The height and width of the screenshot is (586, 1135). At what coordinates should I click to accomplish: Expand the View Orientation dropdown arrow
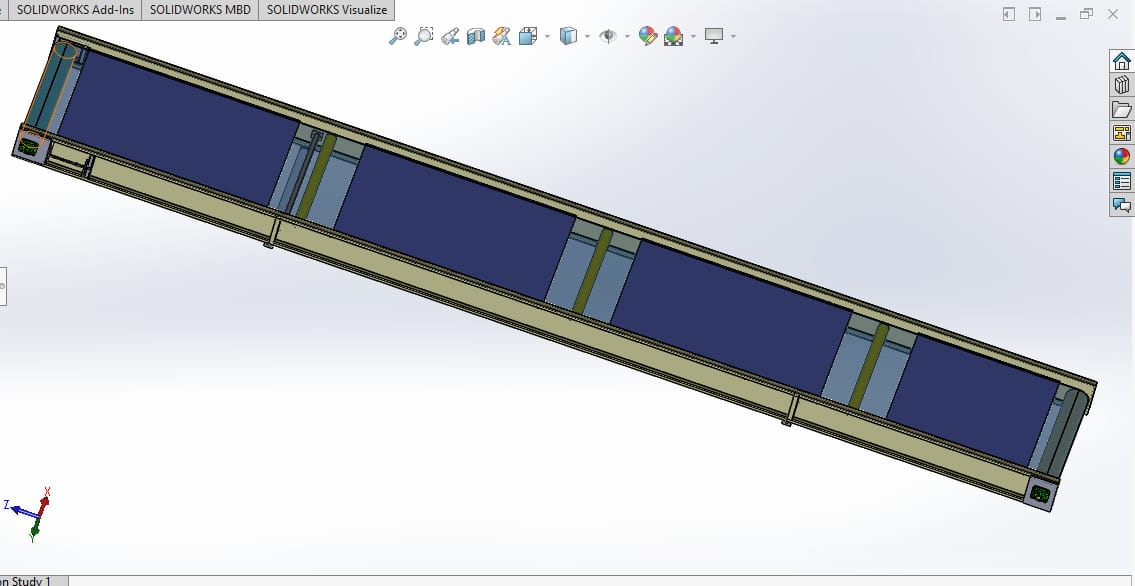[547, 36]
